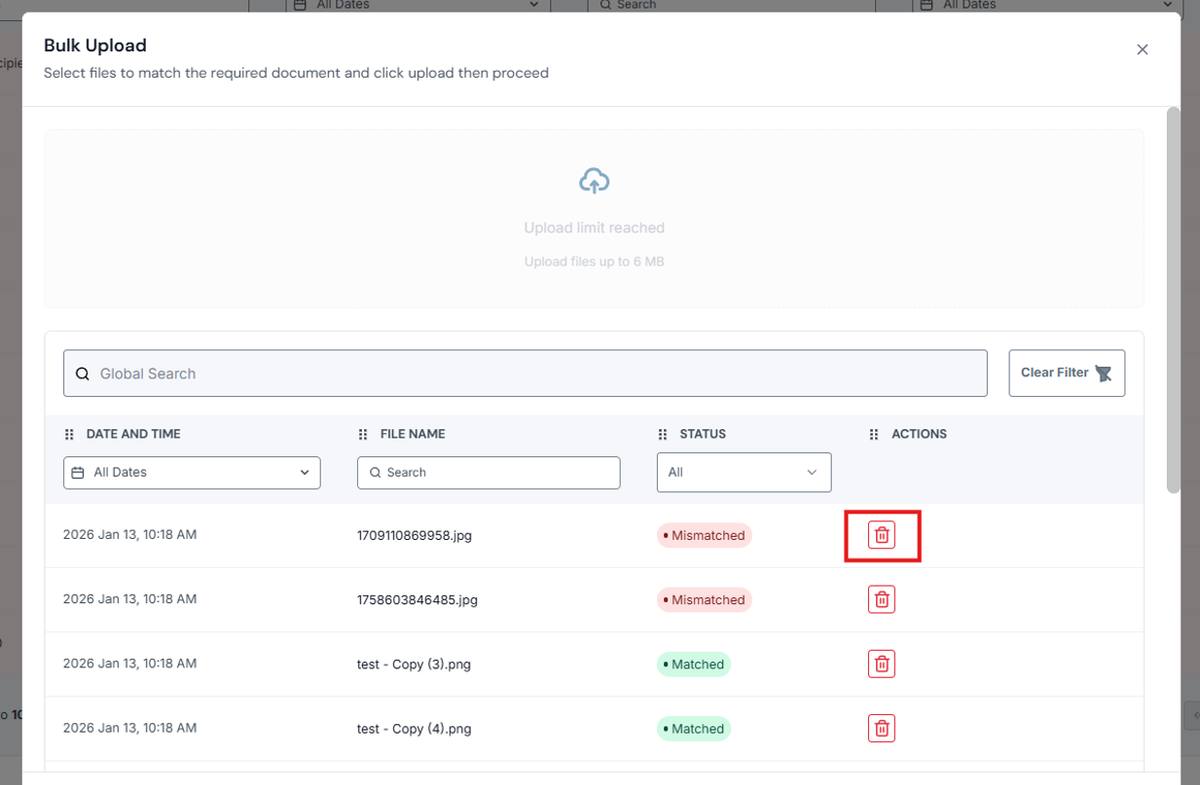Click Matched badge for test - Copy (4).png
1200x785 pixels.
pyautogui.click(x=694, y=729)
